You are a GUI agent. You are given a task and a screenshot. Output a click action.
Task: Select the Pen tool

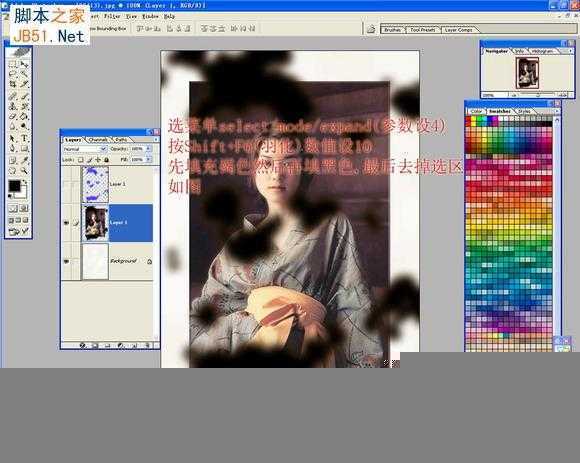pyautogui.click(x=13, y=149)
